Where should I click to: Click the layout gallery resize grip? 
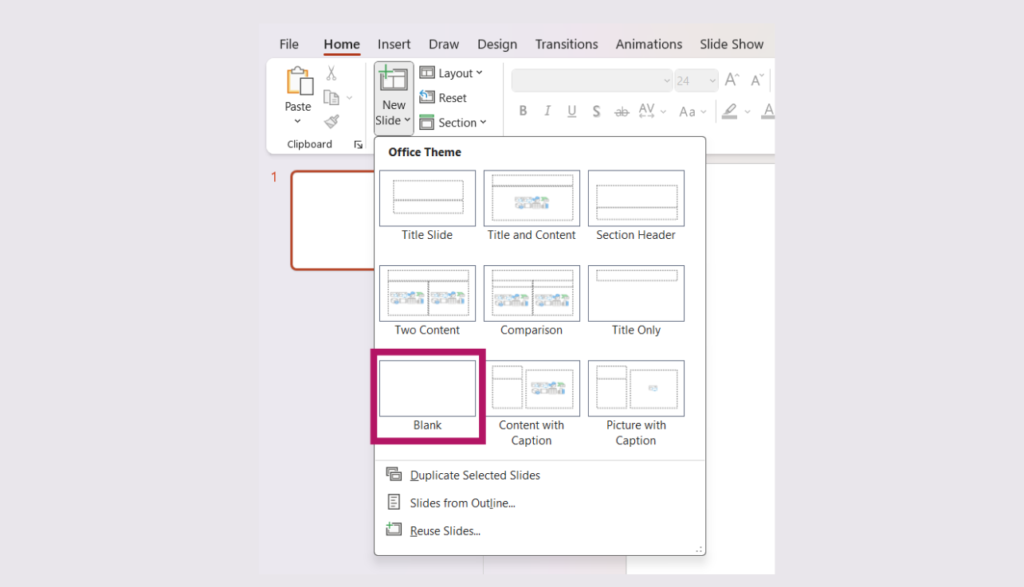(x=699, y=550)
